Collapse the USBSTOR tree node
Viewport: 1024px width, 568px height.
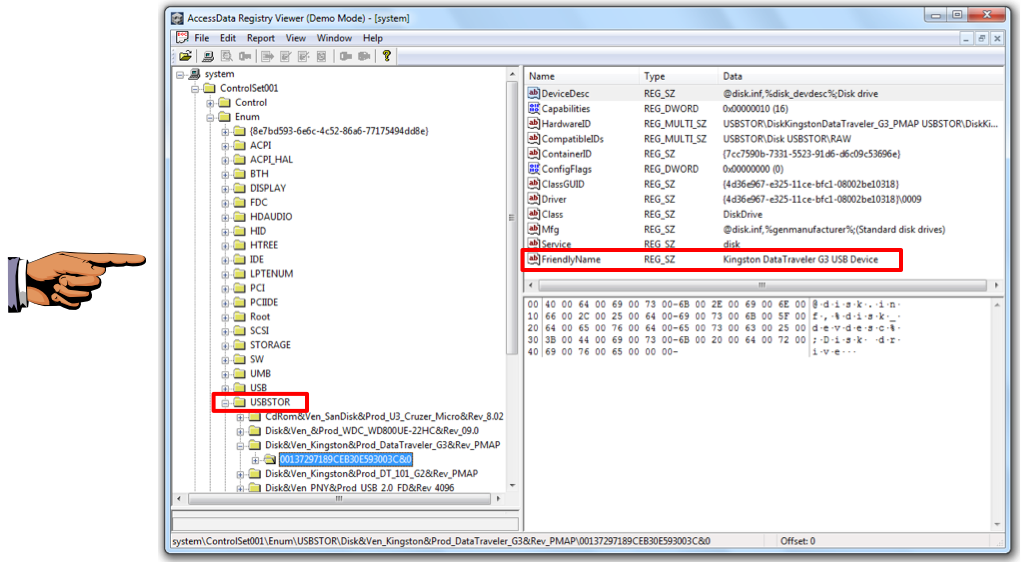(226, 402)
